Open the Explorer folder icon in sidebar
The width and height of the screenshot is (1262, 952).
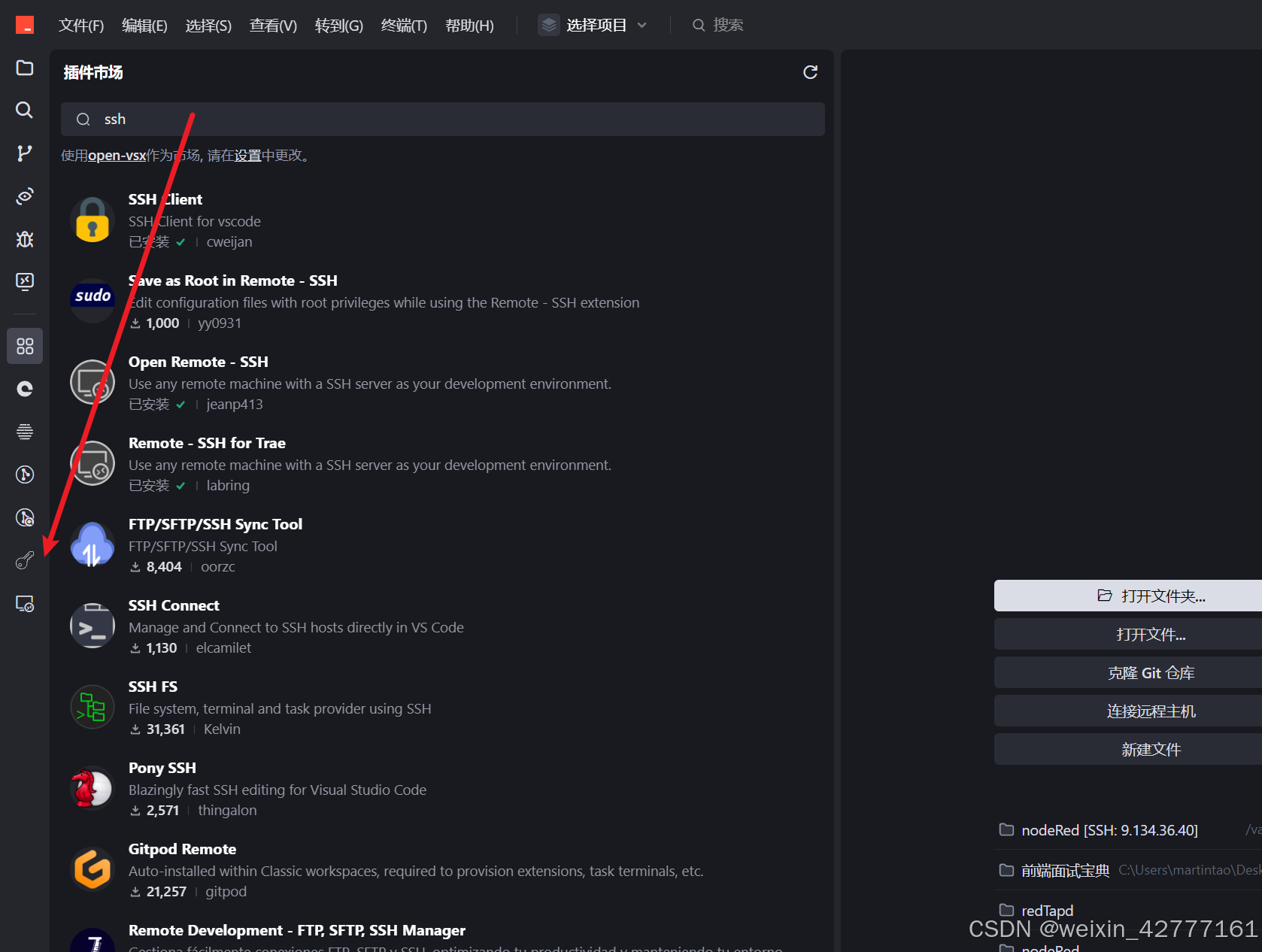tap(25, 68)
